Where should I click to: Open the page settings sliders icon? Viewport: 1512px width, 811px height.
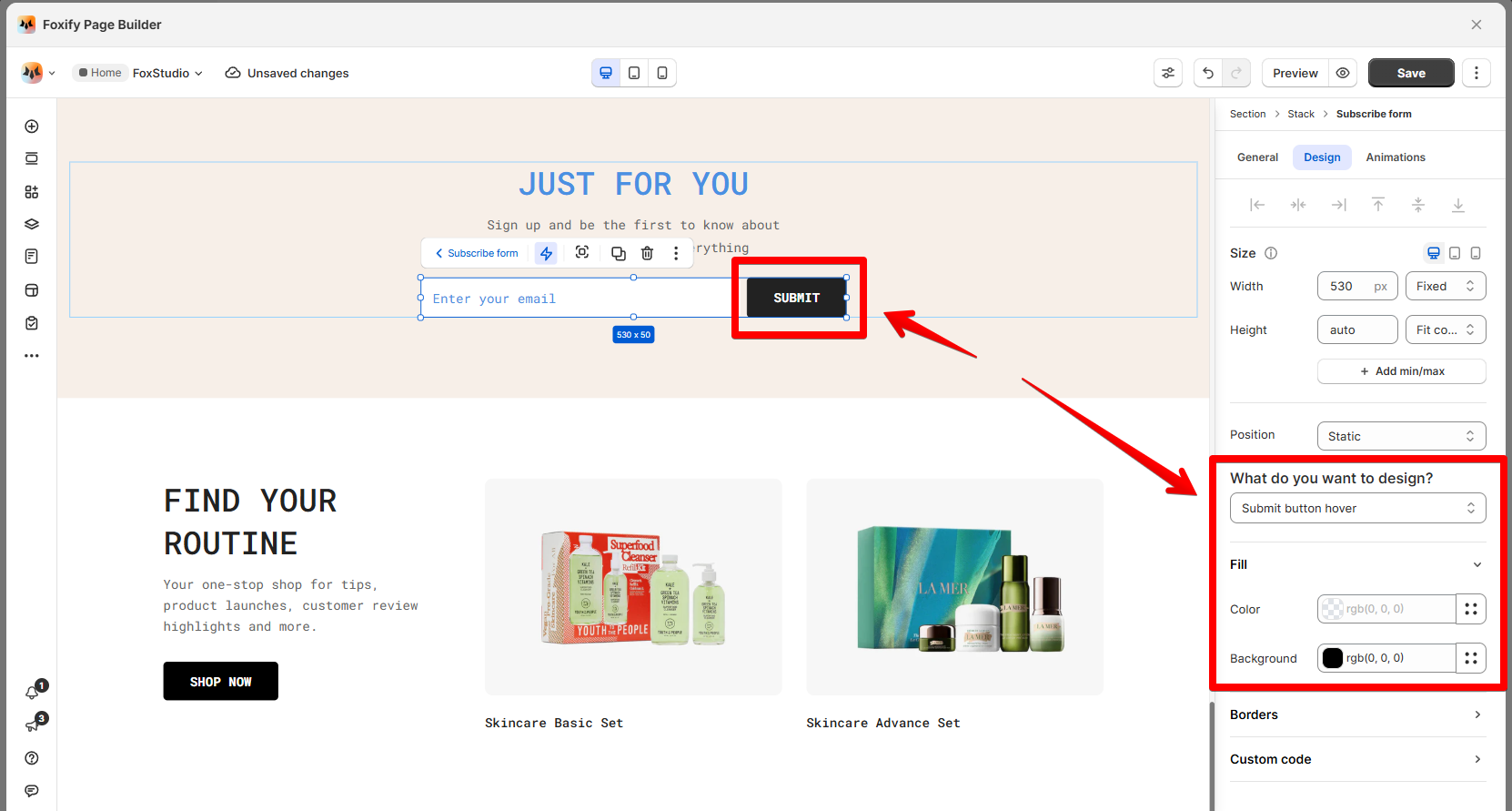coord(1168,73)
